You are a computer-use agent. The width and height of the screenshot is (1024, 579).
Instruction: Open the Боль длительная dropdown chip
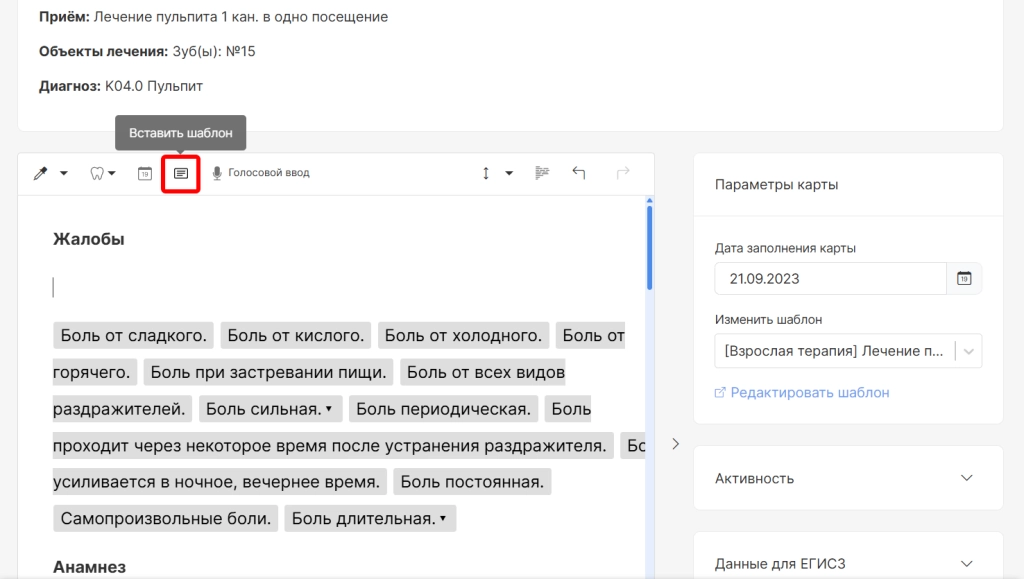[x=370, y=518]
